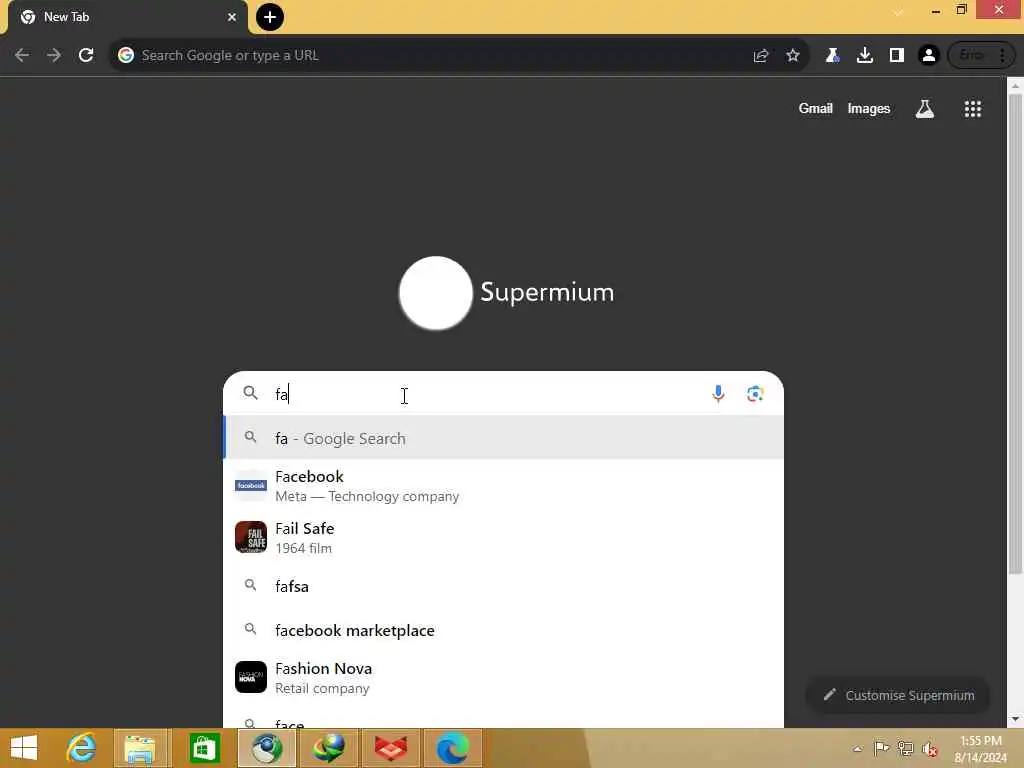
Task: Bookmark this tab with the star icon
Action: [793, 56]
